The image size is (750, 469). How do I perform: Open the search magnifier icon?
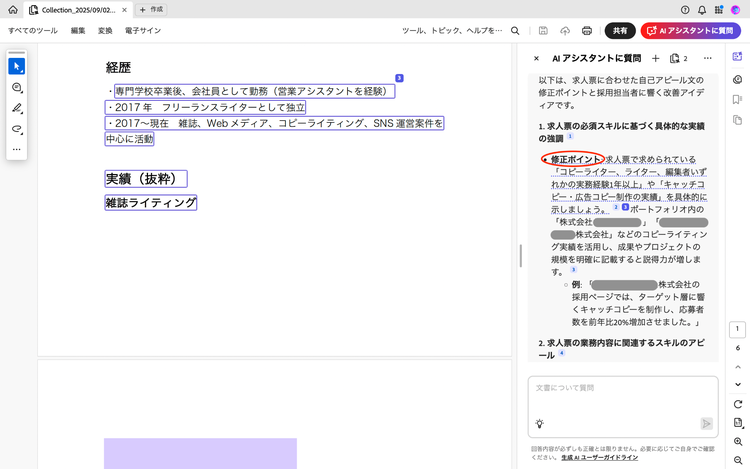pyautogui.click(x=516, y=31)
